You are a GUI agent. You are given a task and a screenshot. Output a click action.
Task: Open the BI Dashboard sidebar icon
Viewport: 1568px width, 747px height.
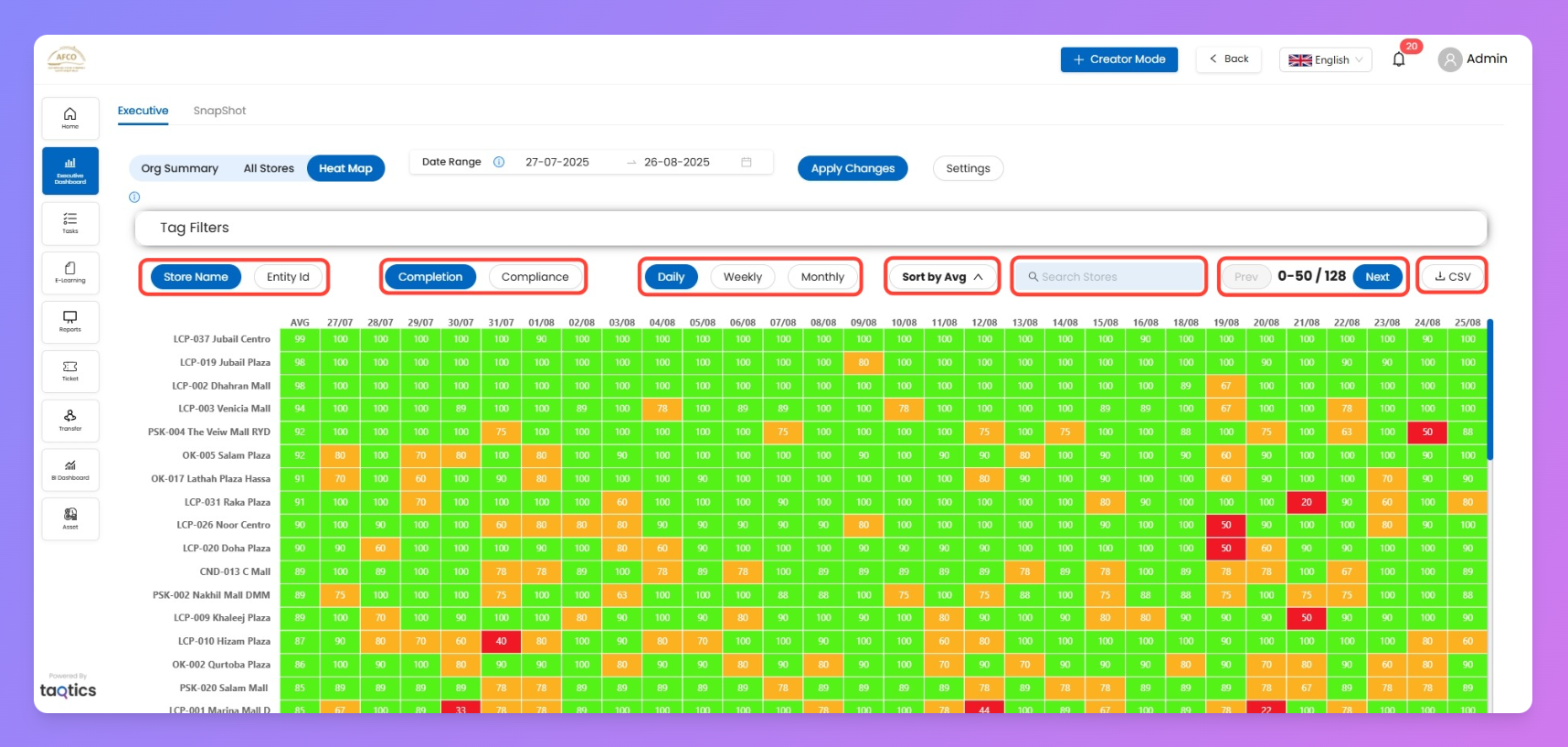(70, 469)
